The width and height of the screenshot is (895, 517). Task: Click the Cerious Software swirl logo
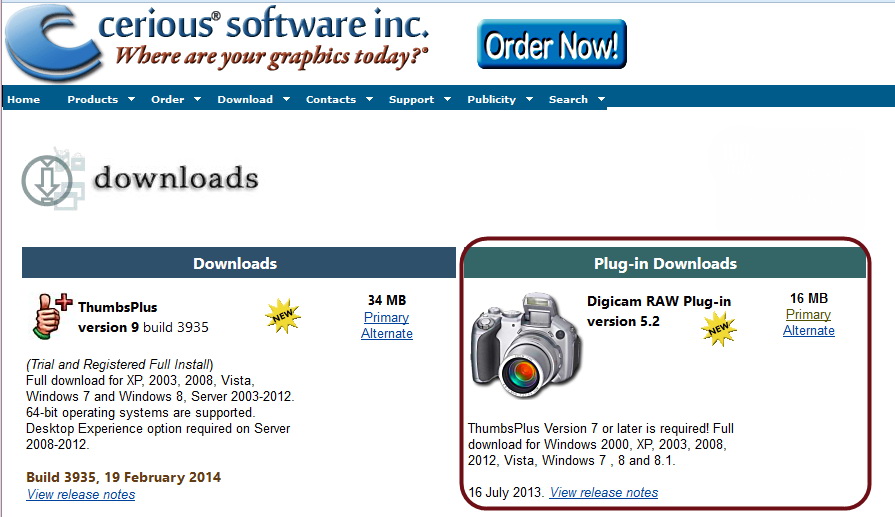(53, 42)
